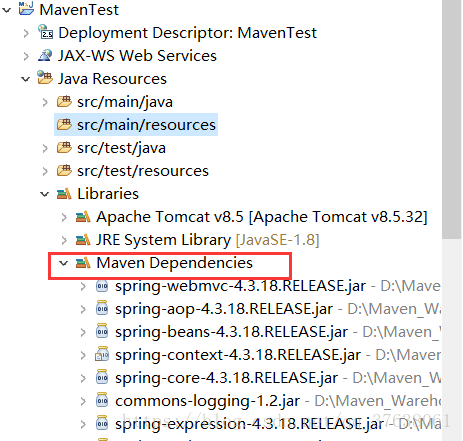Select spring-aop-4.3.18.RELEASE.jar text
Viewport: 463px width, 441px height.
224,309
